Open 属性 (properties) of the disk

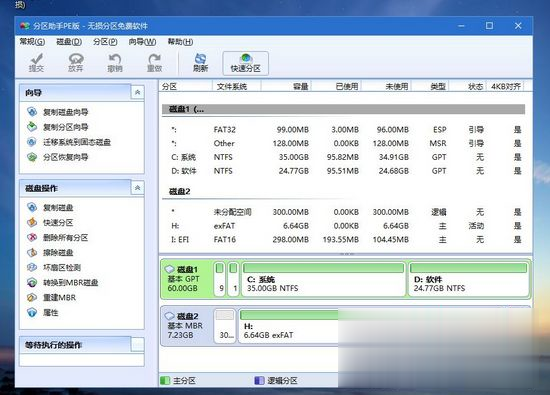43,313
